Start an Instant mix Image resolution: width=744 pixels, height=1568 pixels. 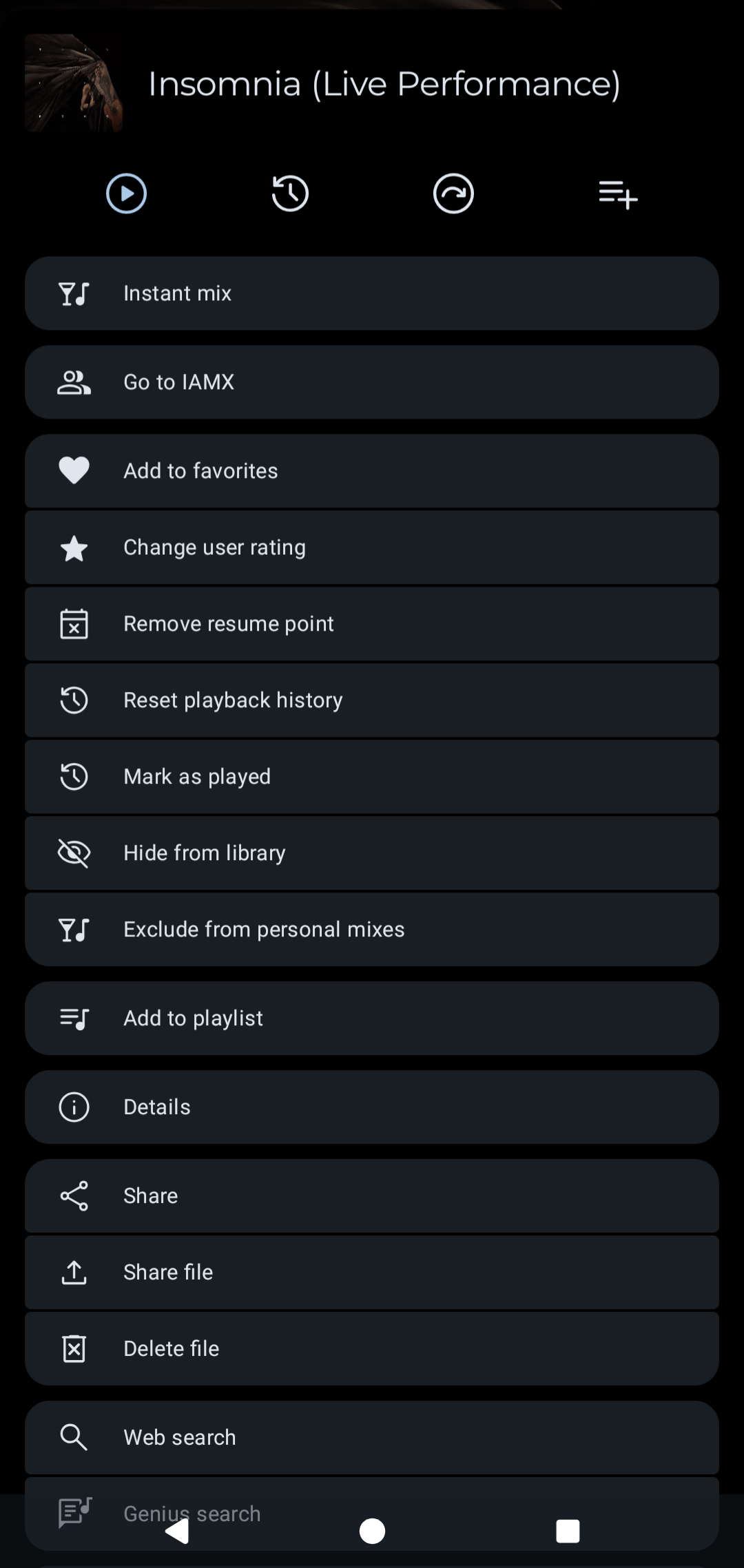tap(372, 293)
